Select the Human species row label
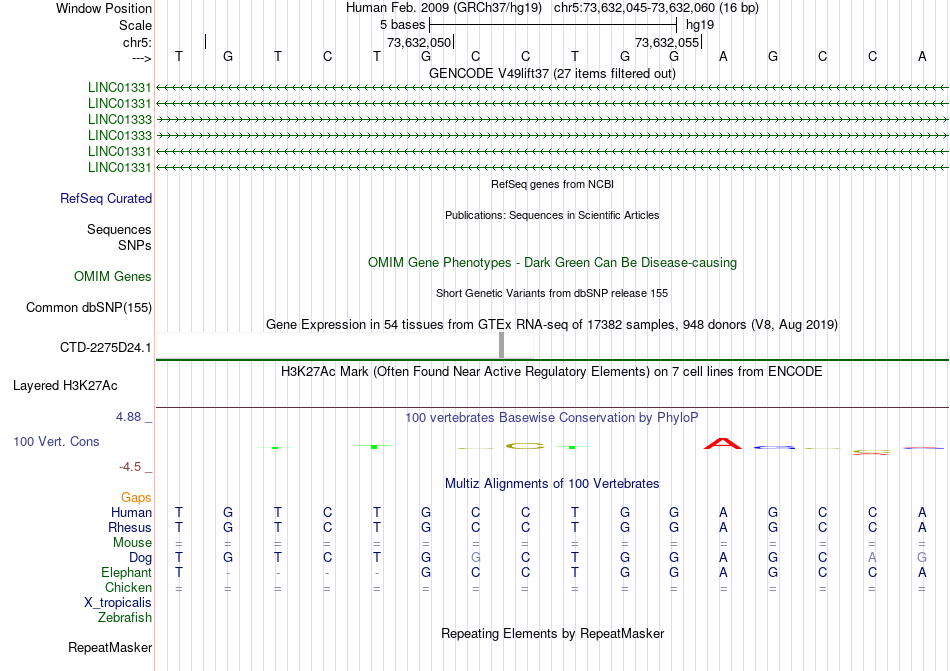This screenshot has width=950, height=671. [x=131, y=512]
